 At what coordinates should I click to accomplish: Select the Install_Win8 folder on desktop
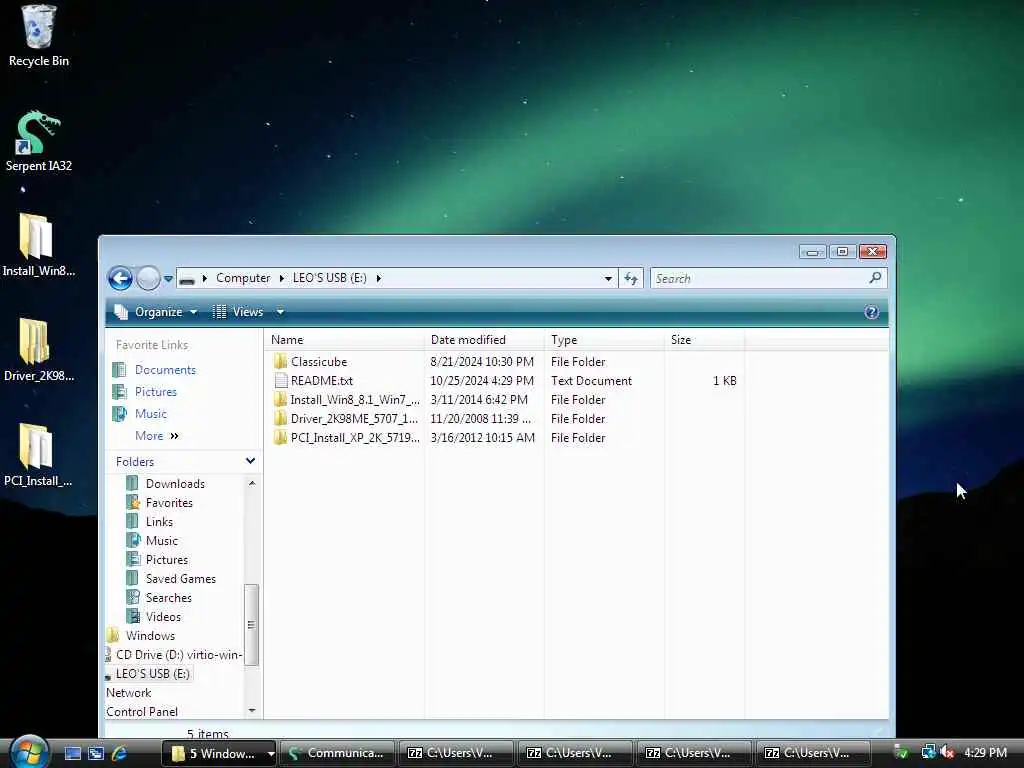coord(39,246)
